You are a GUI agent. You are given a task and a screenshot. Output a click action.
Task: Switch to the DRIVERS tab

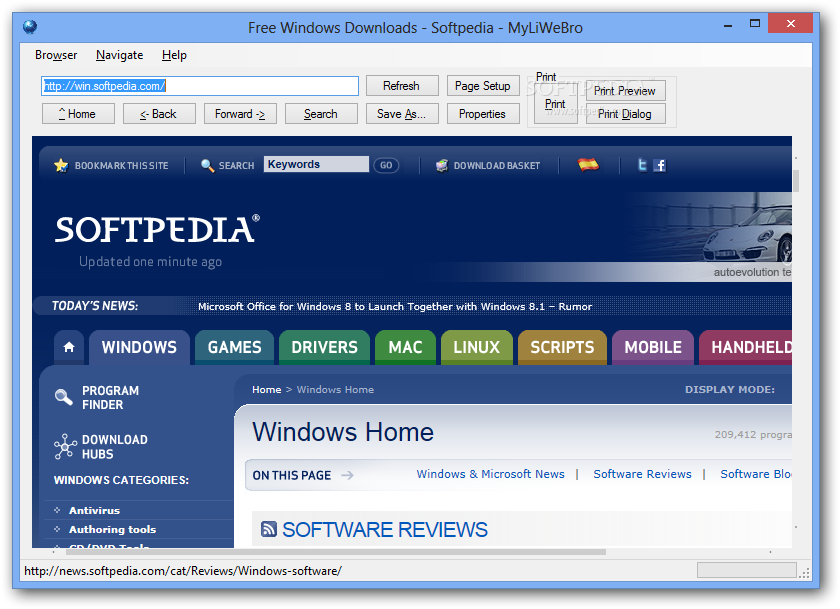click(325, 347)
